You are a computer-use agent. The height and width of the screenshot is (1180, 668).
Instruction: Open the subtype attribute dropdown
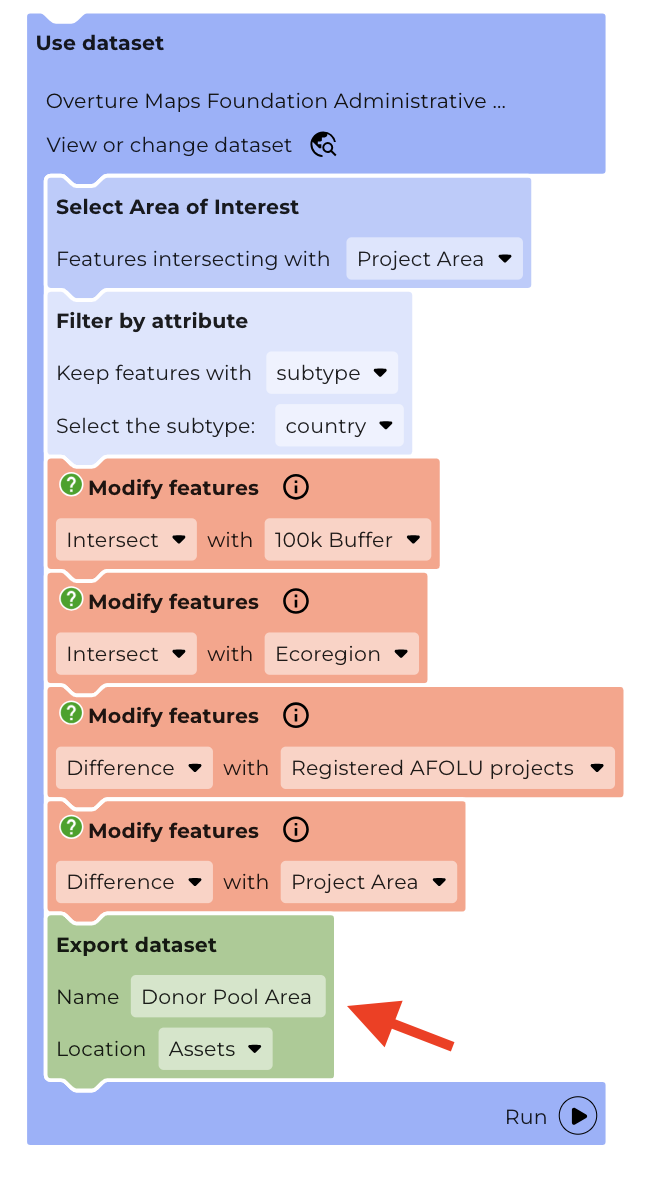point(332,373)
